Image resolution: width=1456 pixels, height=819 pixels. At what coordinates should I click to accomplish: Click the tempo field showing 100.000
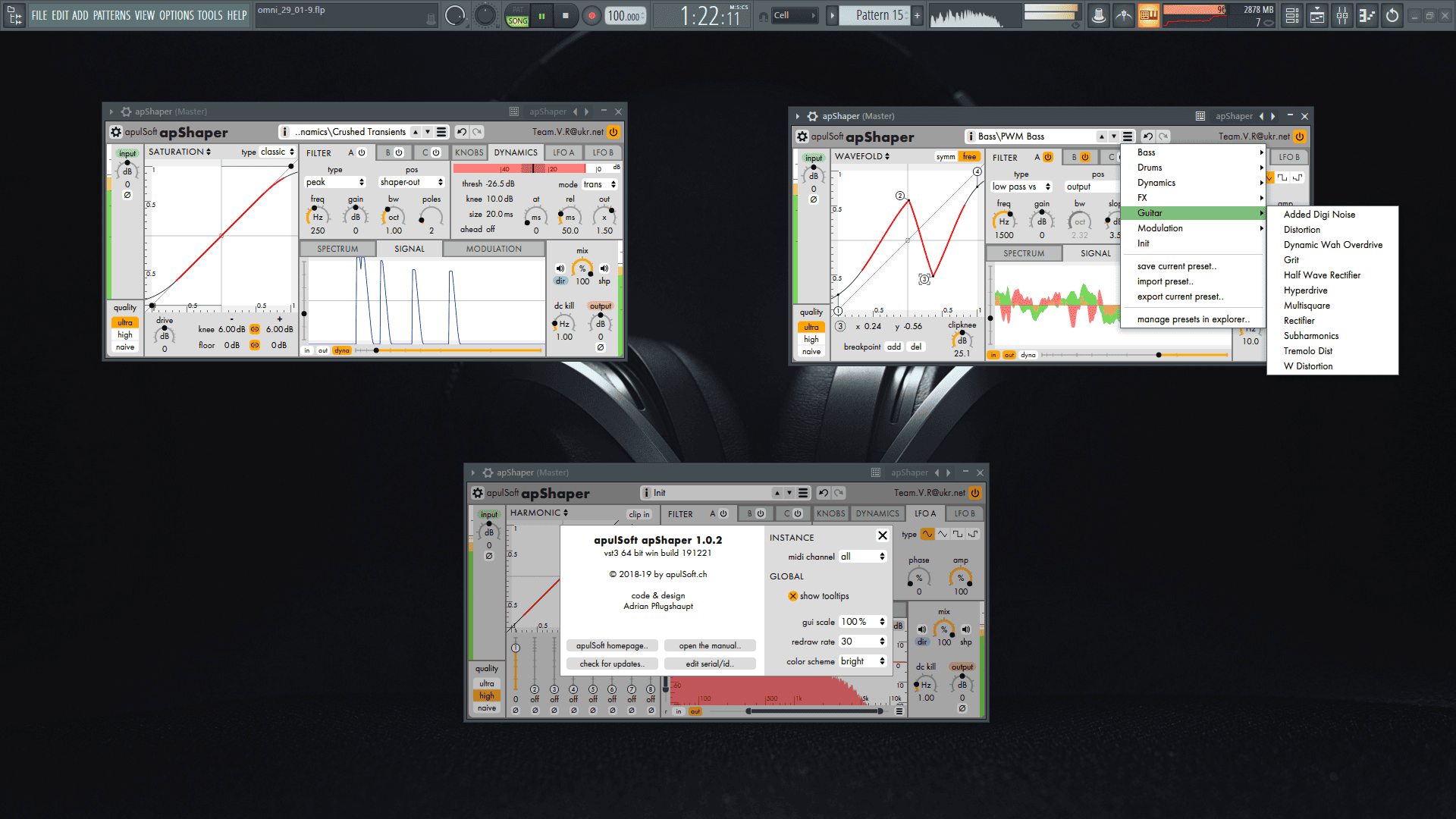625,16
